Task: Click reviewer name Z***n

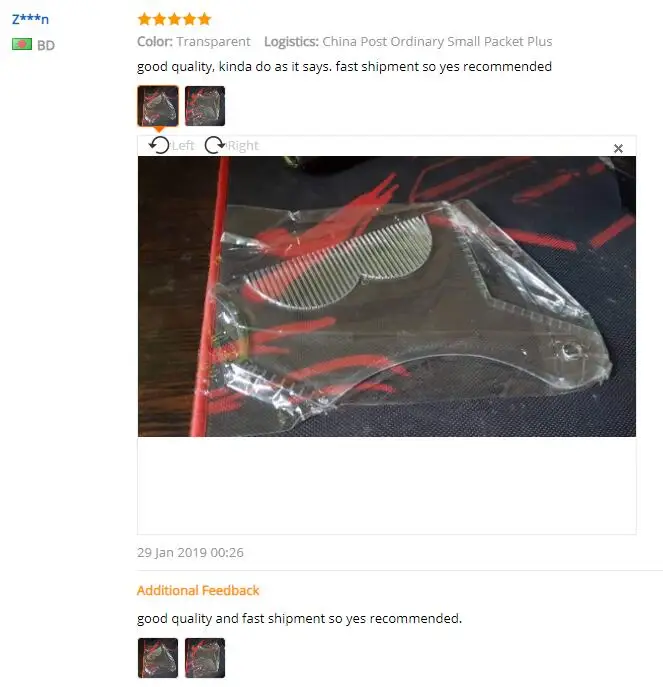Action: 30,20
